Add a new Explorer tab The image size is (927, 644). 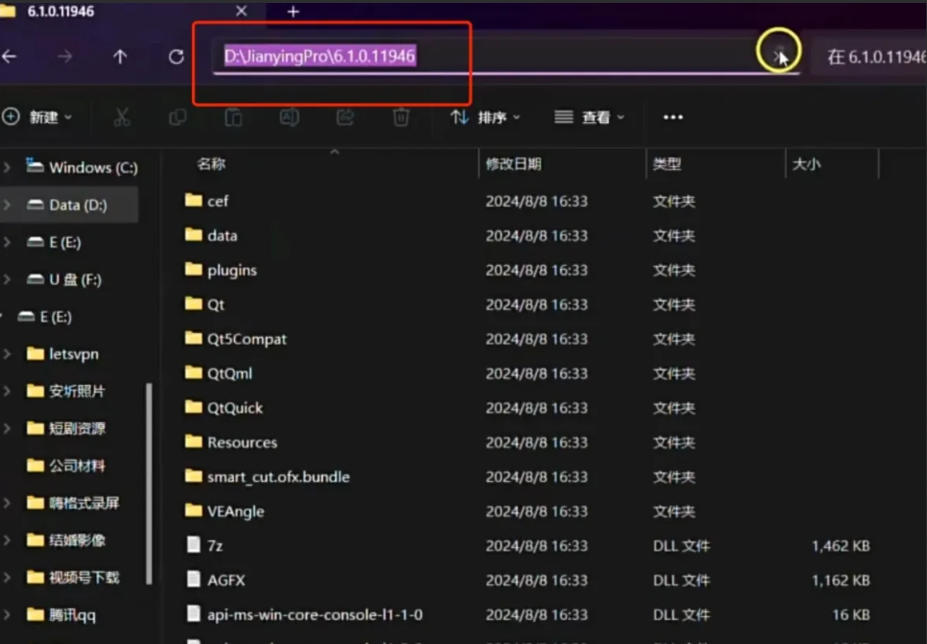coord(293,11)
